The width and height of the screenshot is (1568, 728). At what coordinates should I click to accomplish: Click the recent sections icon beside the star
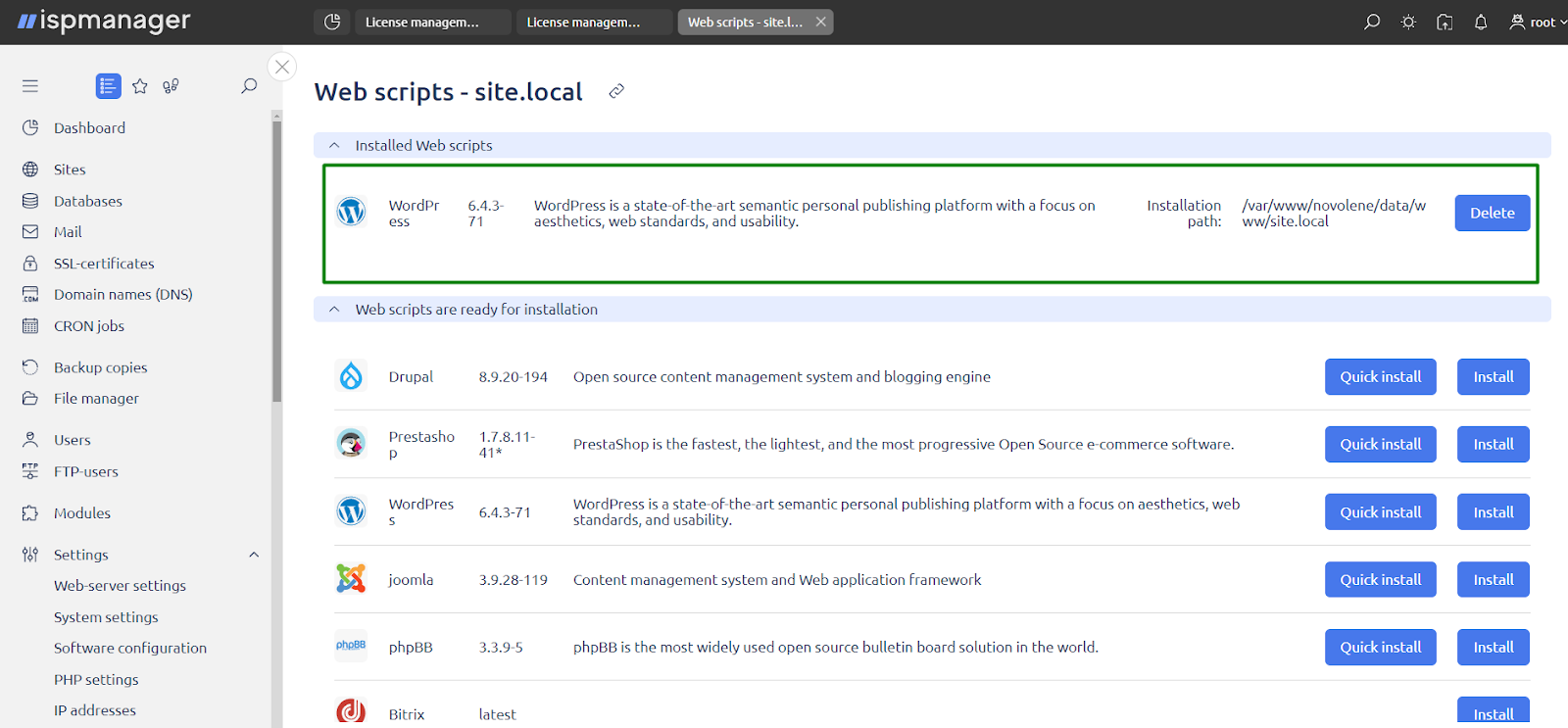[171, 86]
